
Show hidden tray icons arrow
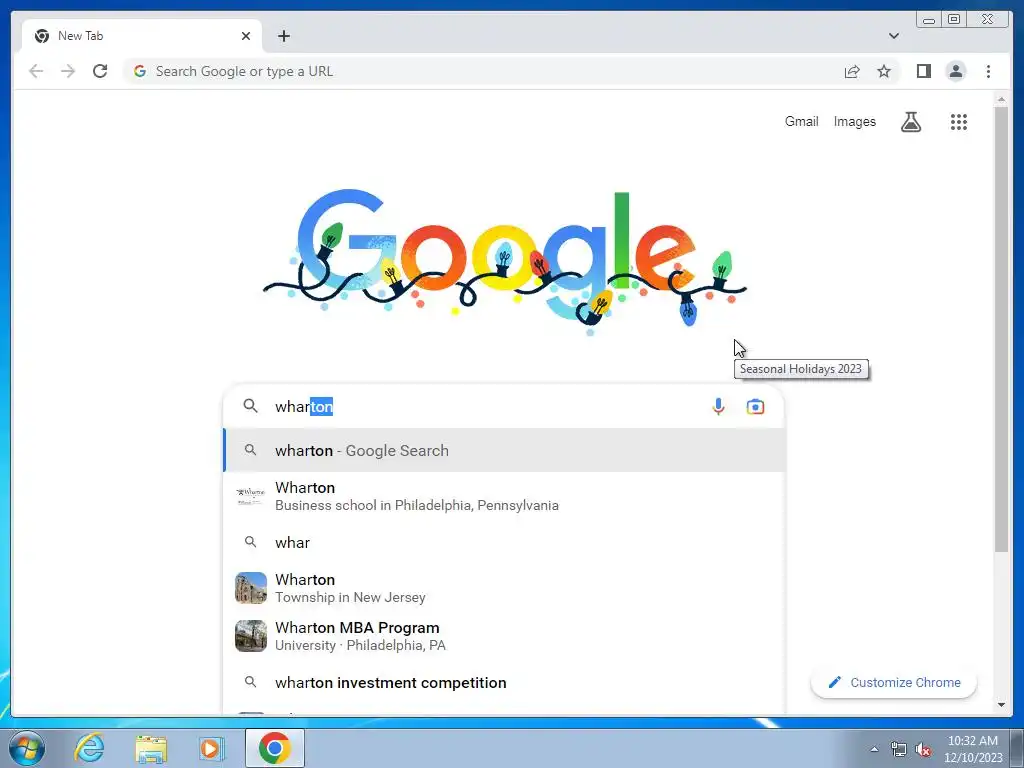pyautogui.click(x=874, y=749)
